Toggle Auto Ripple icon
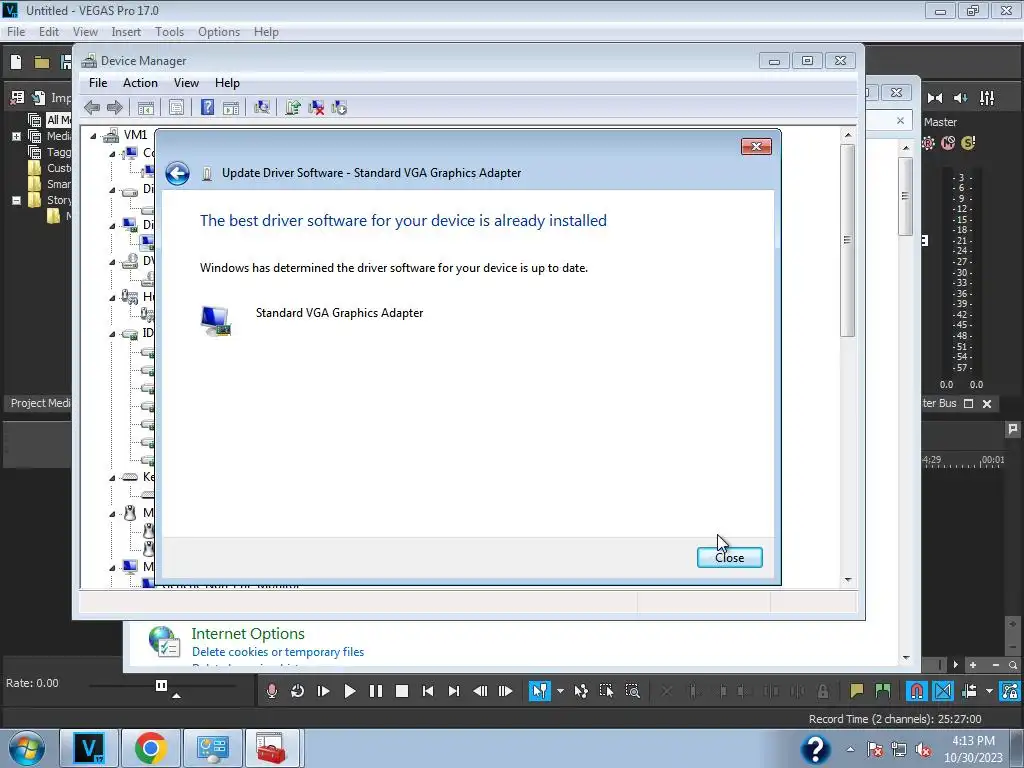The height and width of the screenshot is (768, 1024). click(970, 691)
